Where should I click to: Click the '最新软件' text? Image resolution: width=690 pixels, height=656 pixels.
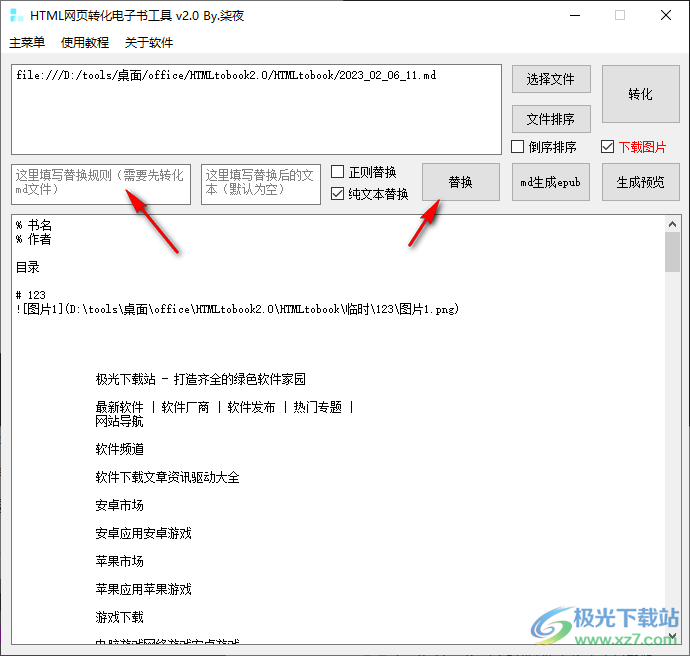pyautogui.click(x=119, y=407)
